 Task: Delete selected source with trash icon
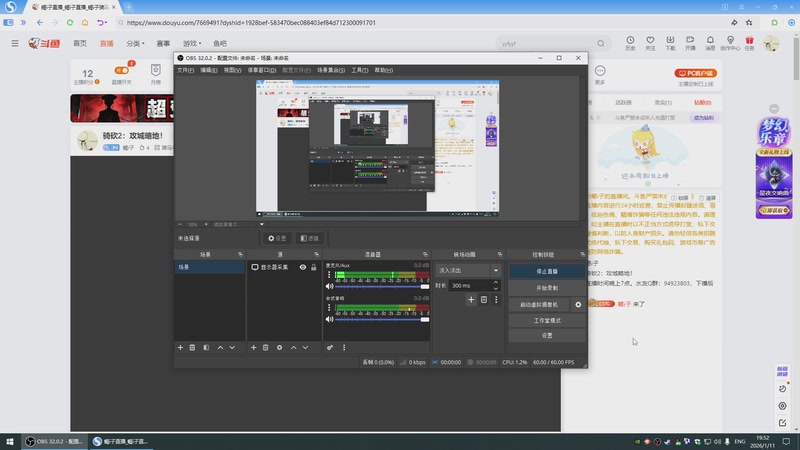265,347
